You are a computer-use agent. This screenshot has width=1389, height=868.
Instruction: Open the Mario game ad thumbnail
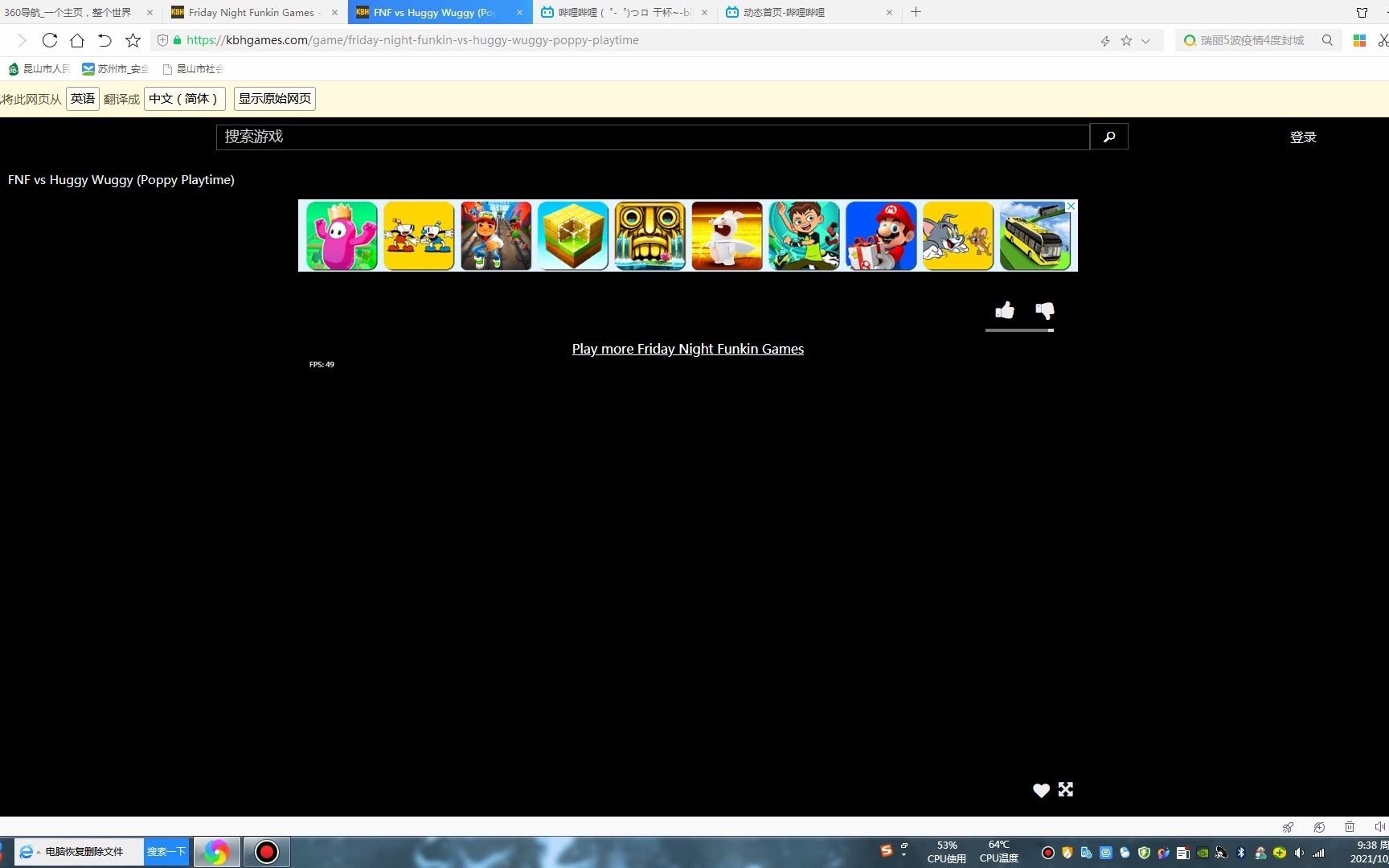[x=881, y=235]
